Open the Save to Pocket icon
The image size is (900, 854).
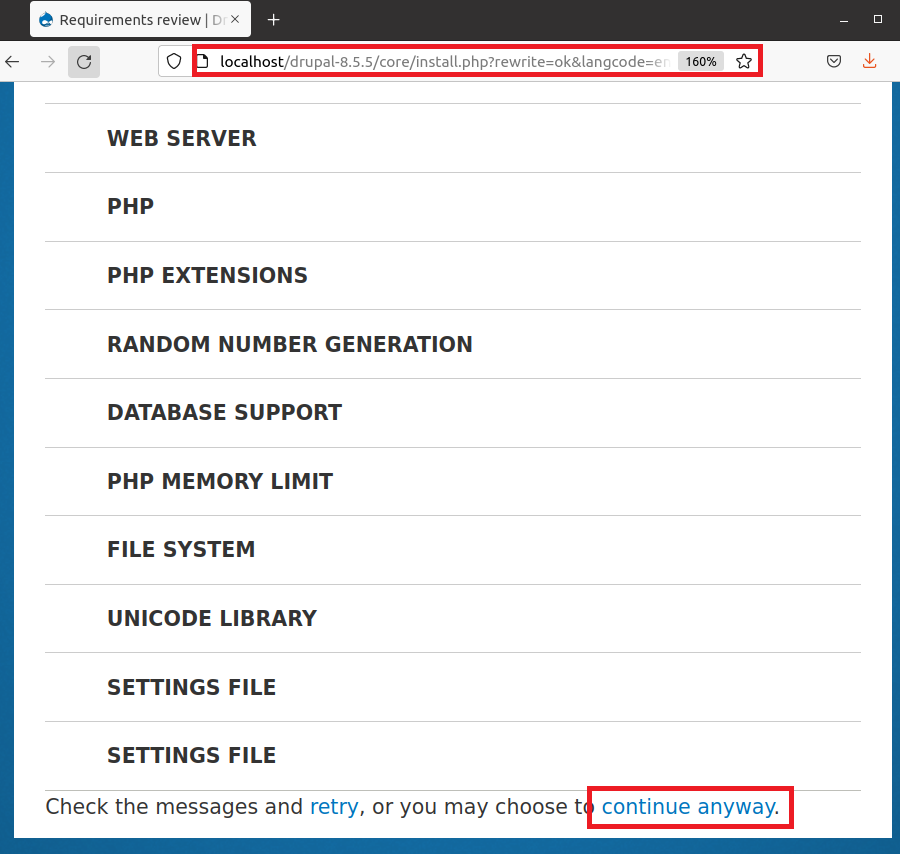[834, 62]
